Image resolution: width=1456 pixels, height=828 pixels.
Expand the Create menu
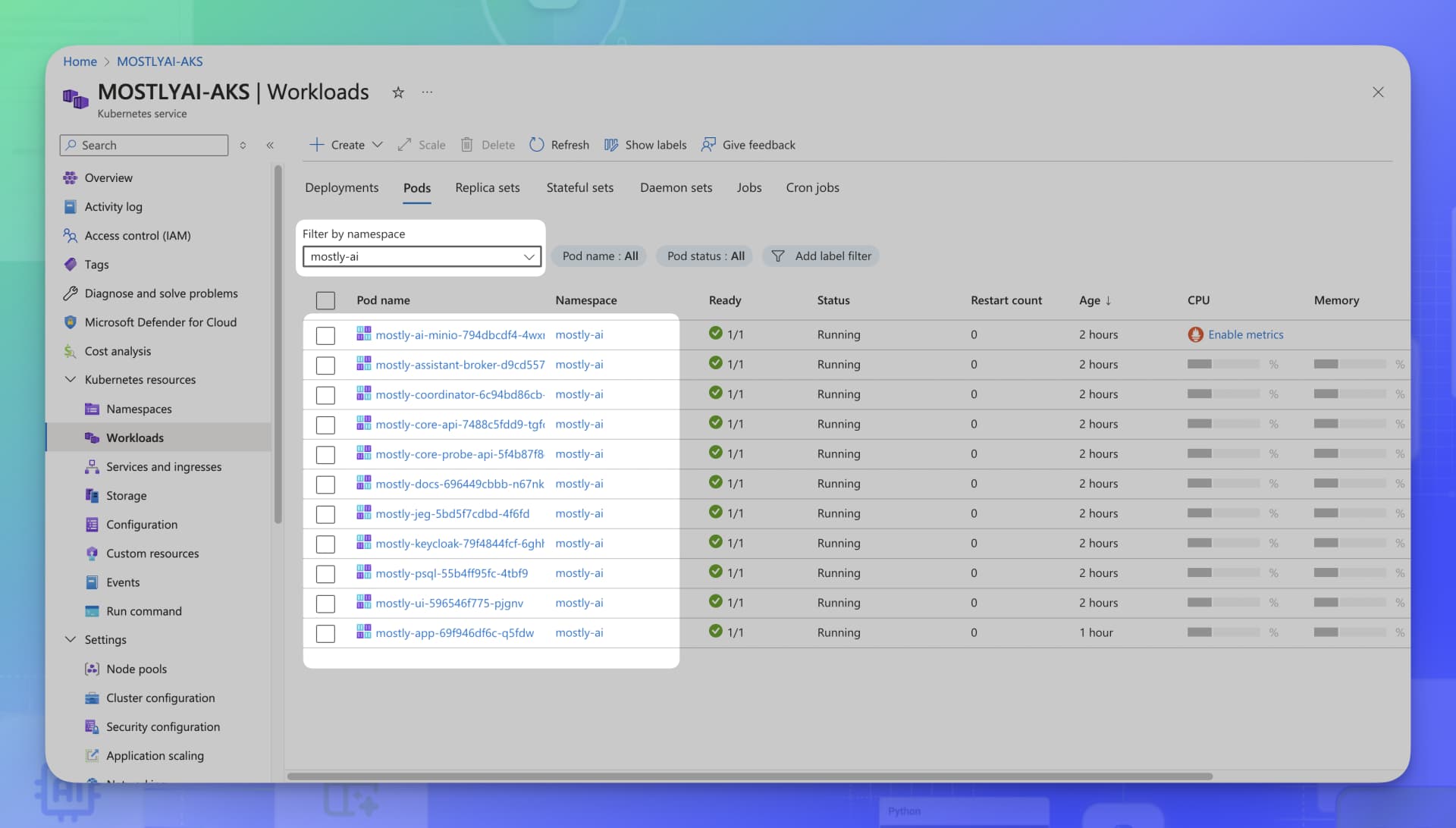pos(345,144)
